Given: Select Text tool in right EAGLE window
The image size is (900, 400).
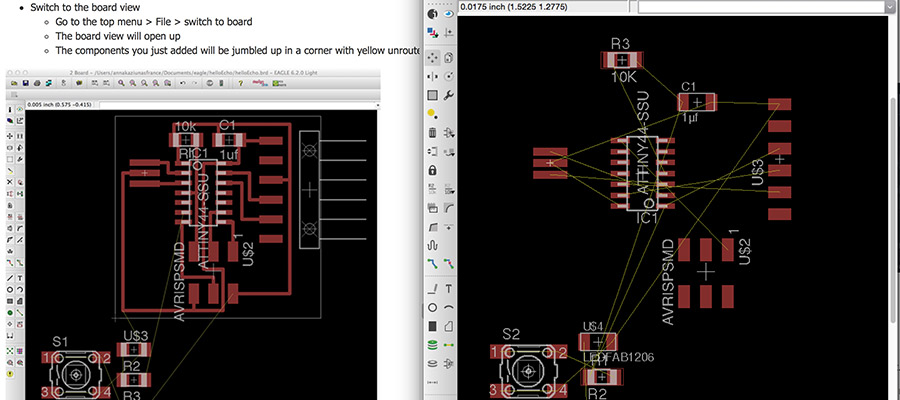Looking at the screenshot, I should click(449, 288).
